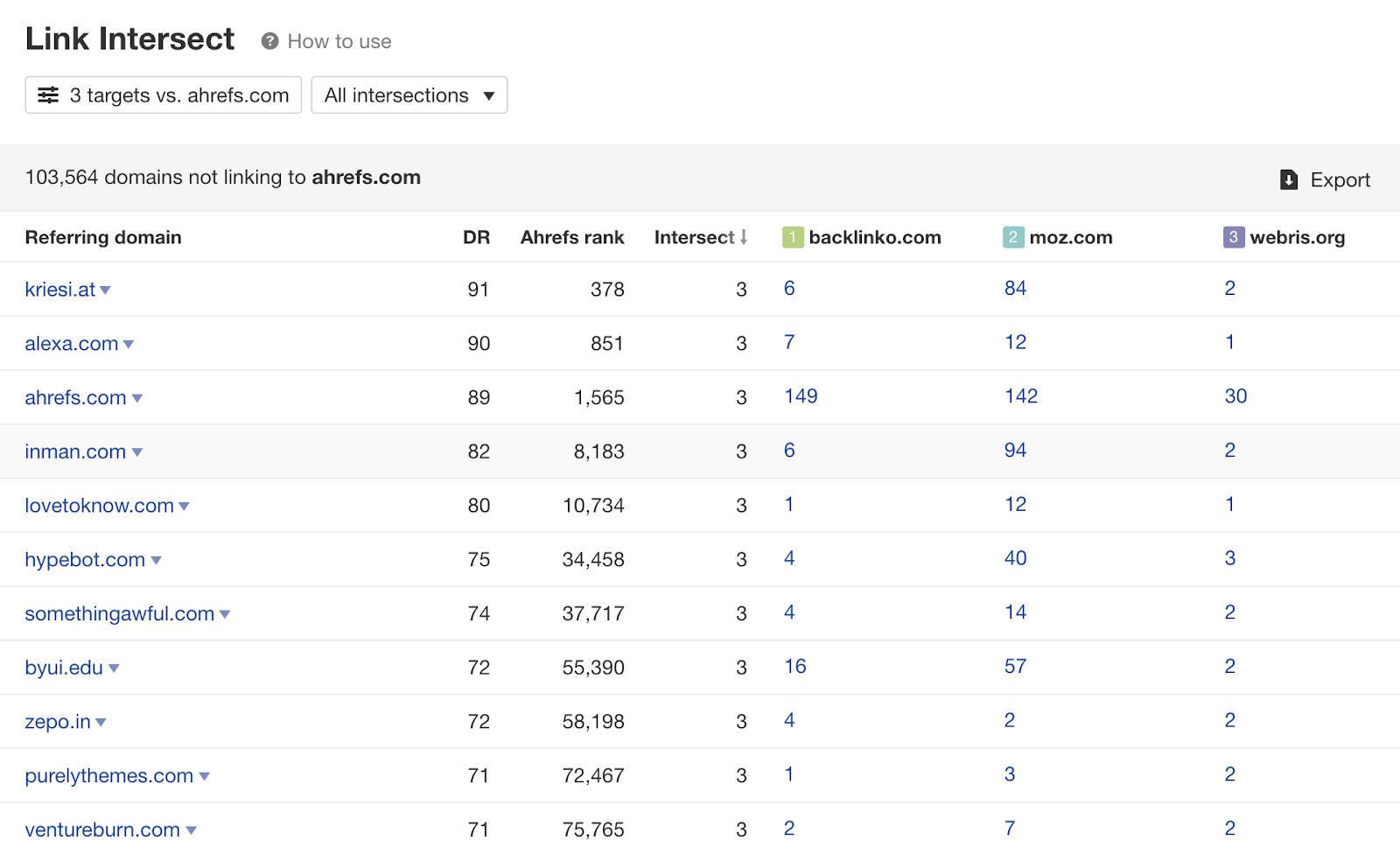Open the alexa.com referring domain link
The image size is (1400, 854).
point(72,344)
